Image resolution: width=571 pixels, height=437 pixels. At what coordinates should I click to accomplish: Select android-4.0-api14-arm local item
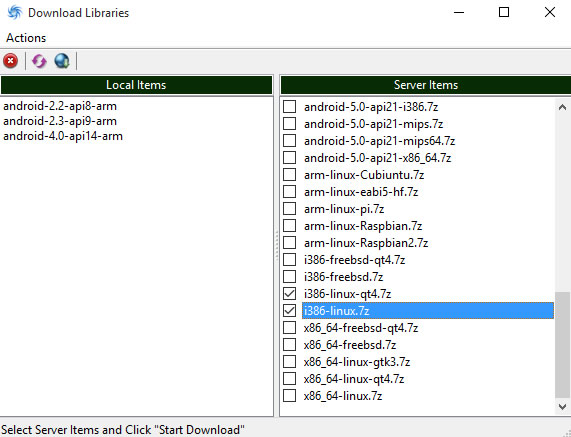(63, 136)
